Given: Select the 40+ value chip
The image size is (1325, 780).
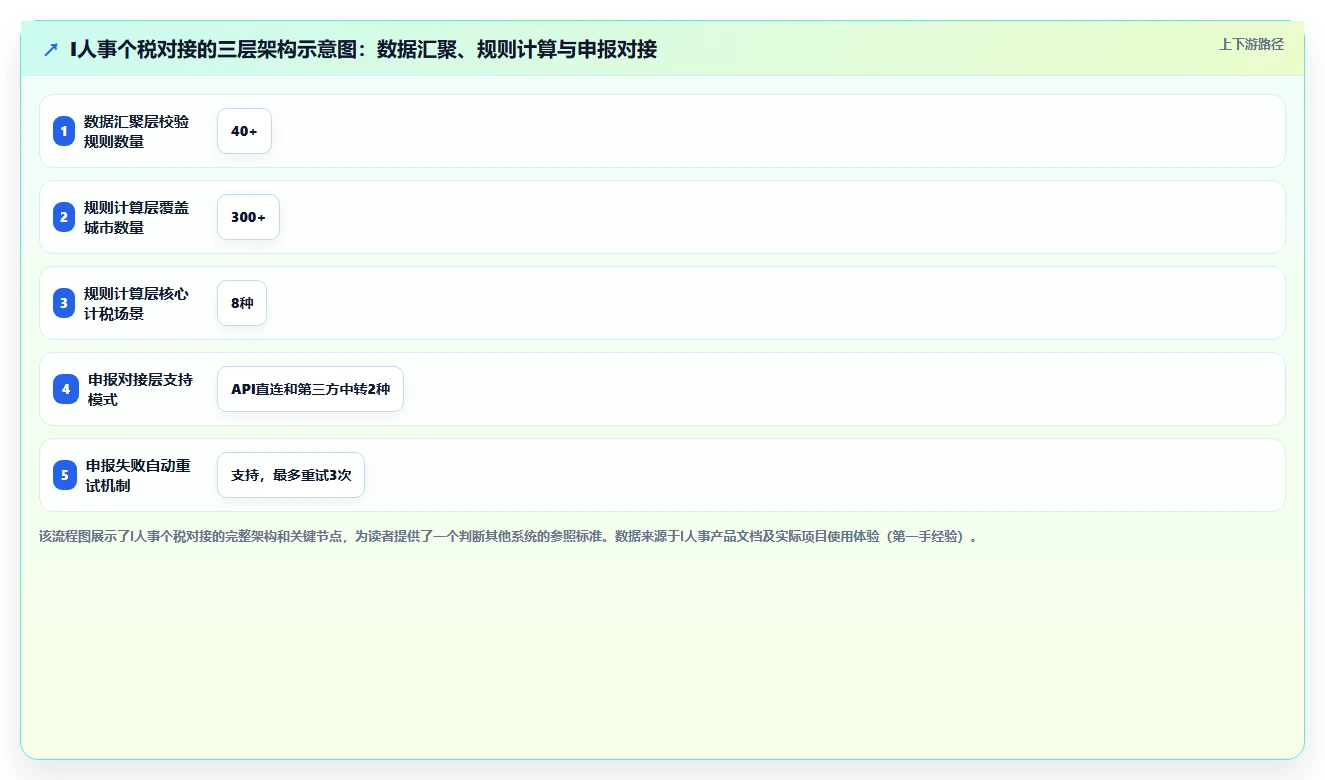Looking at the screenshot, I should (x=244, y=131).
